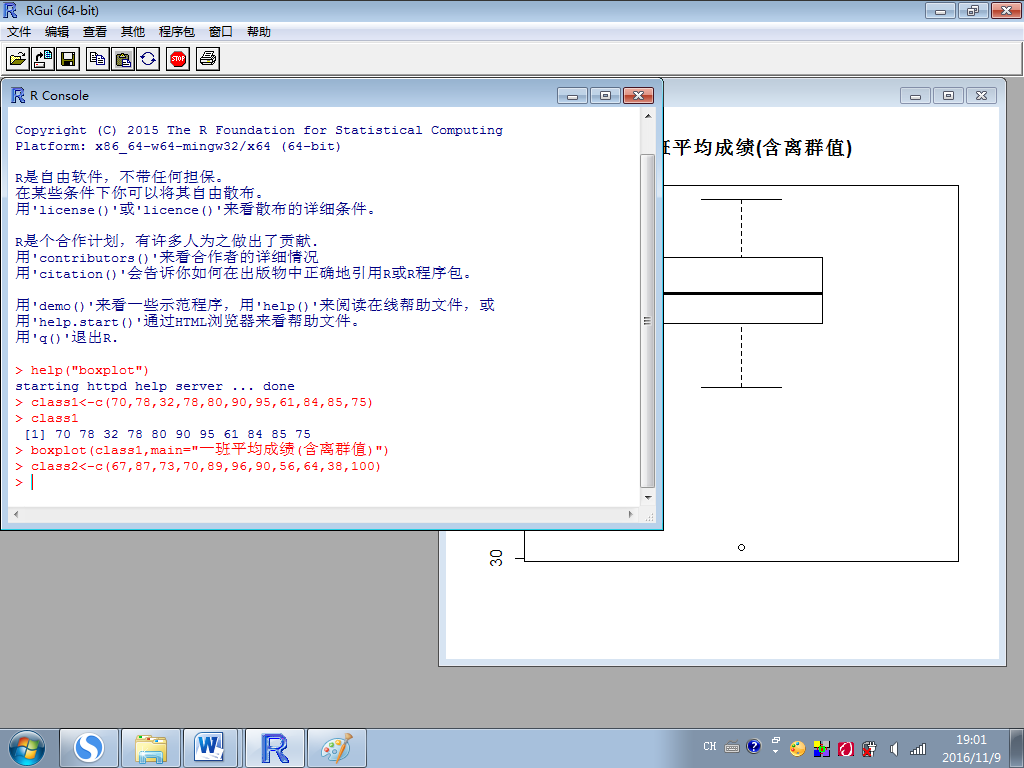Open the 程序包 menu
The width and height of the screenshot is (1024, 768).
176,32
